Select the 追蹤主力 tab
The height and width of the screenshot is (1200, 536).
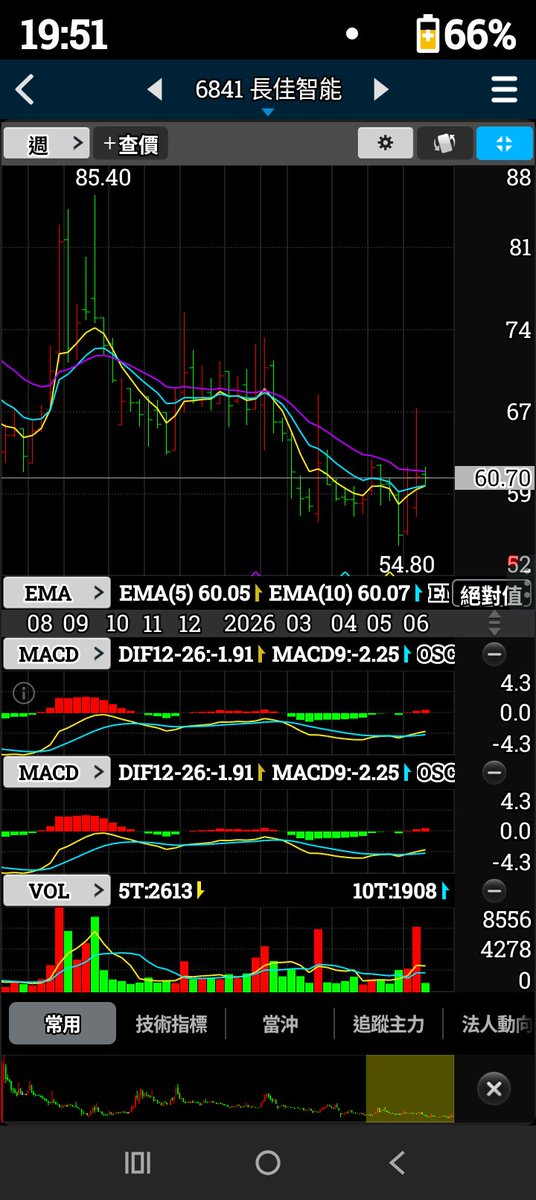[x=388, y=1024]
